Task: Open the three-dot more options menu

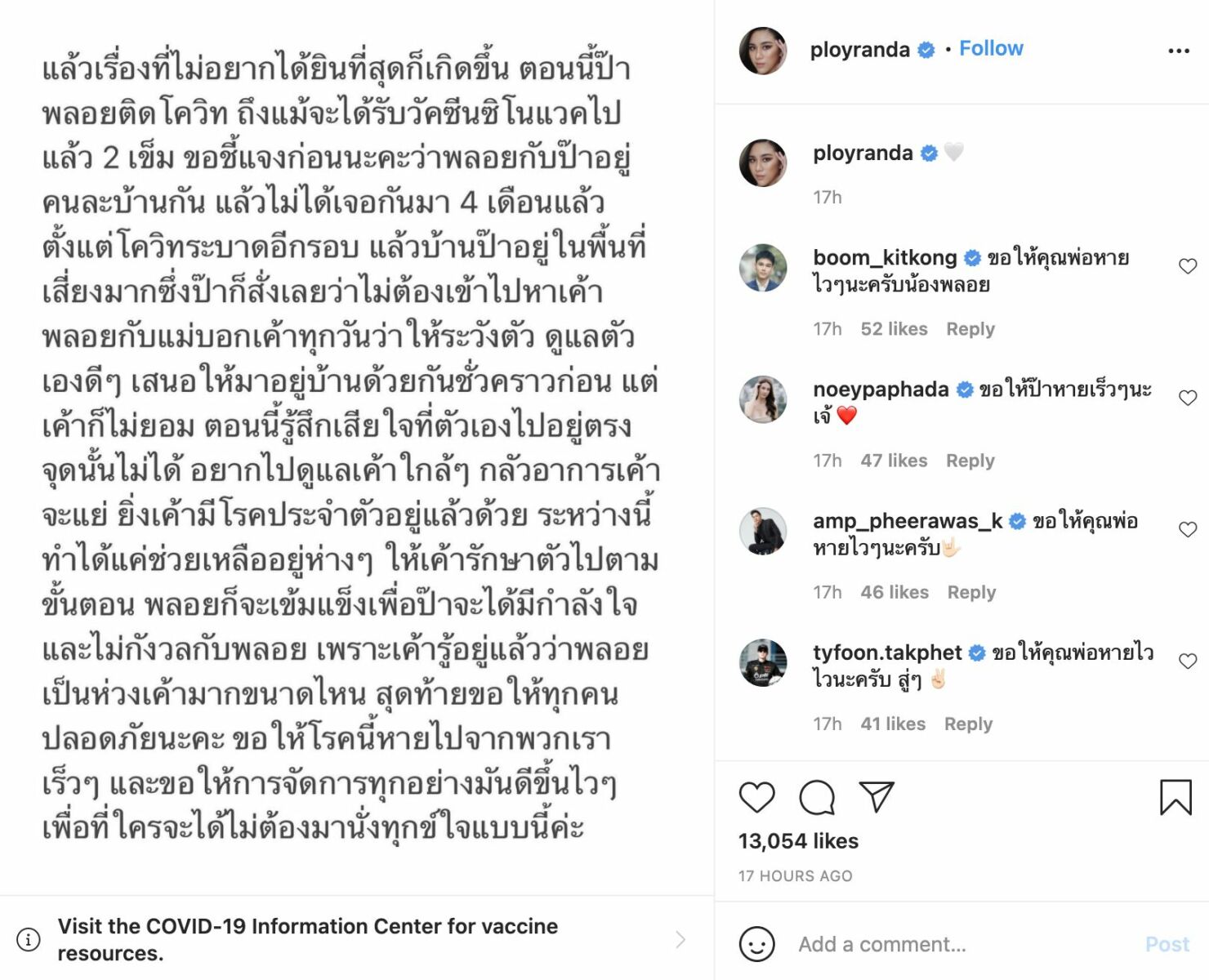Action: coord(1178,51)
